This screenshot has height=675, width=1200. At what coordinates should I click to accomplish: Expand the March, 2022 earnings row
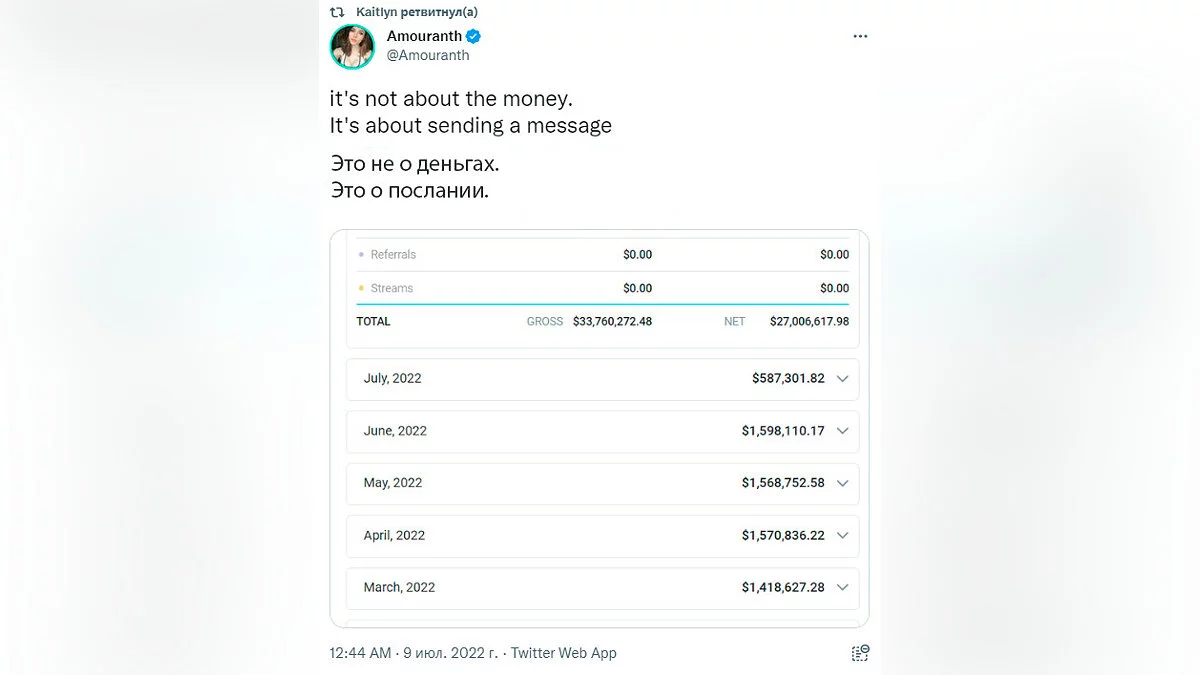[x=842, y=587]
